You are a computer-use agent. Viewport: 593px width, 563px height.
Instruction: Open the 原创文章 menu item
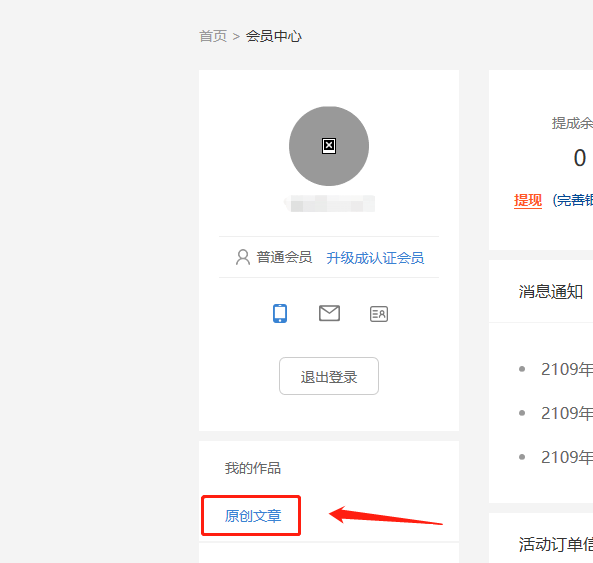click(x=253, y=516)
